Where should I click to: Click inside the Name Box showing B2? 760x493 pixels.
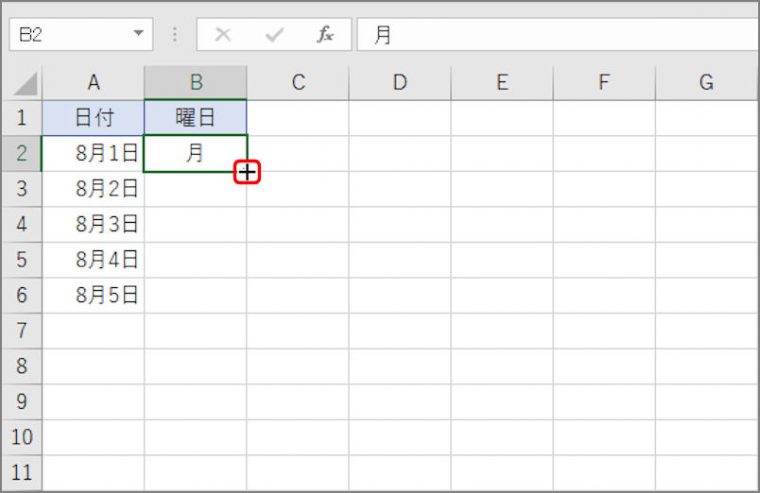tap(71, 34)
